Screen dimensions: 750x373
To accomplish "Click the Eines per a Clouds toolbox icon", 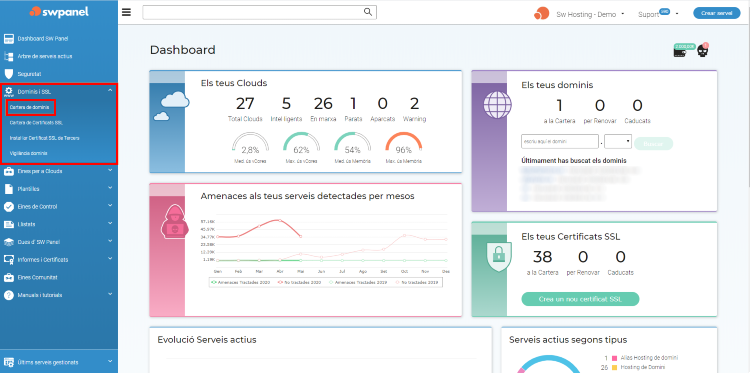I will 8,171.
